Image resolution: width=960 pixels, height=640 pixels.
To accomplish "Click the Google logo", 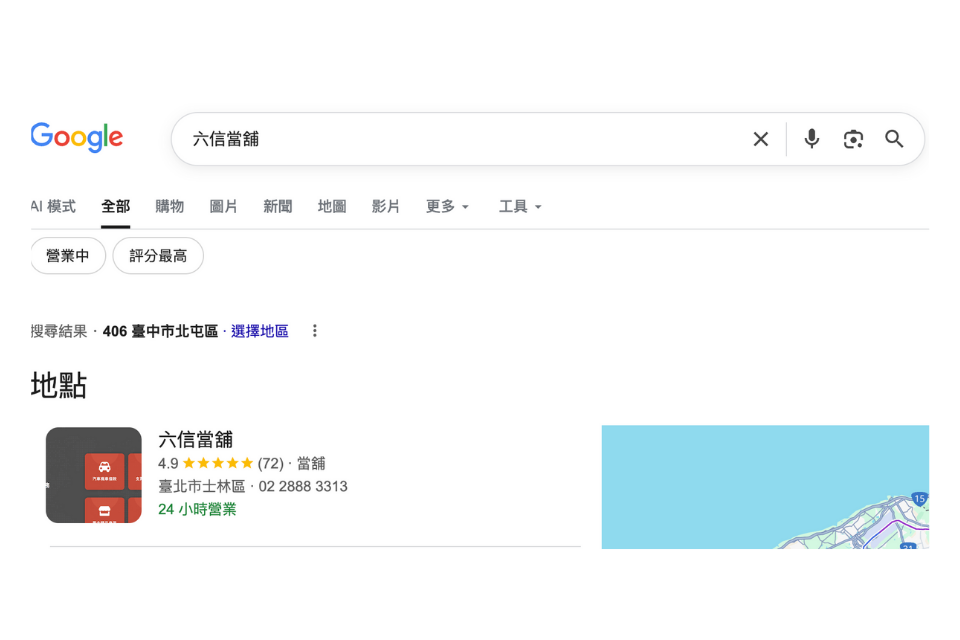I will 77,138.
